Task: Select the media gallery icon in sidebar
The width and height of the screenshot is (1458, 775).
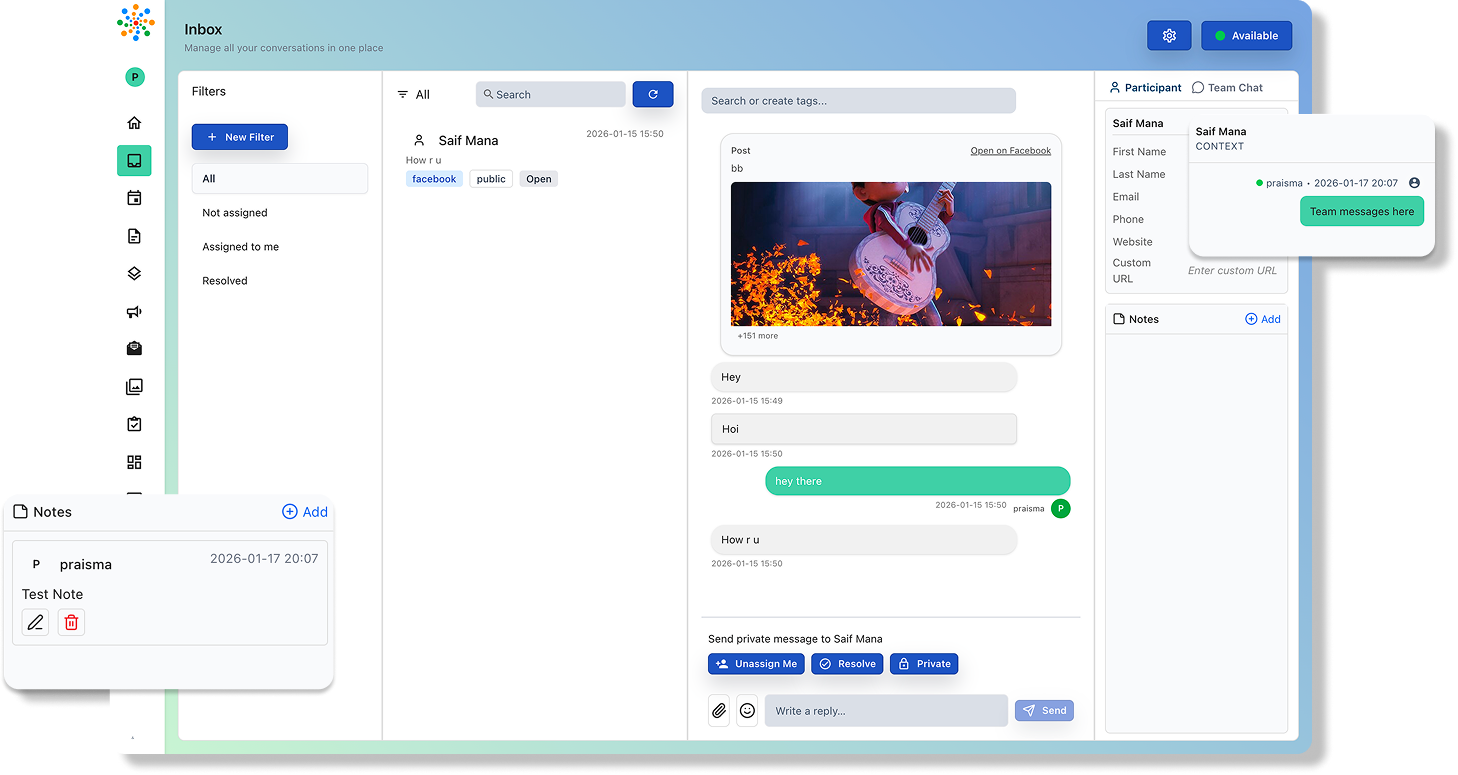Action: tap(134, 386)
